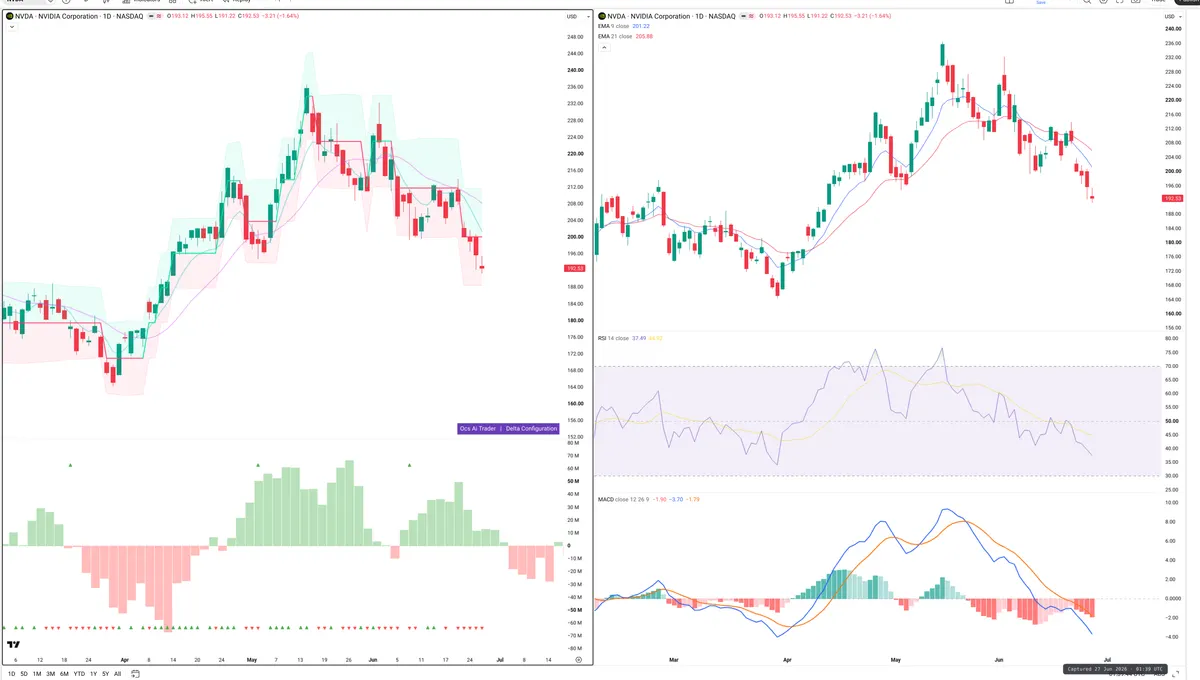Screen dimensions: 1200x680
Task: Click the 205.88 EMA 21 value
Action: [x=644, y=36]
